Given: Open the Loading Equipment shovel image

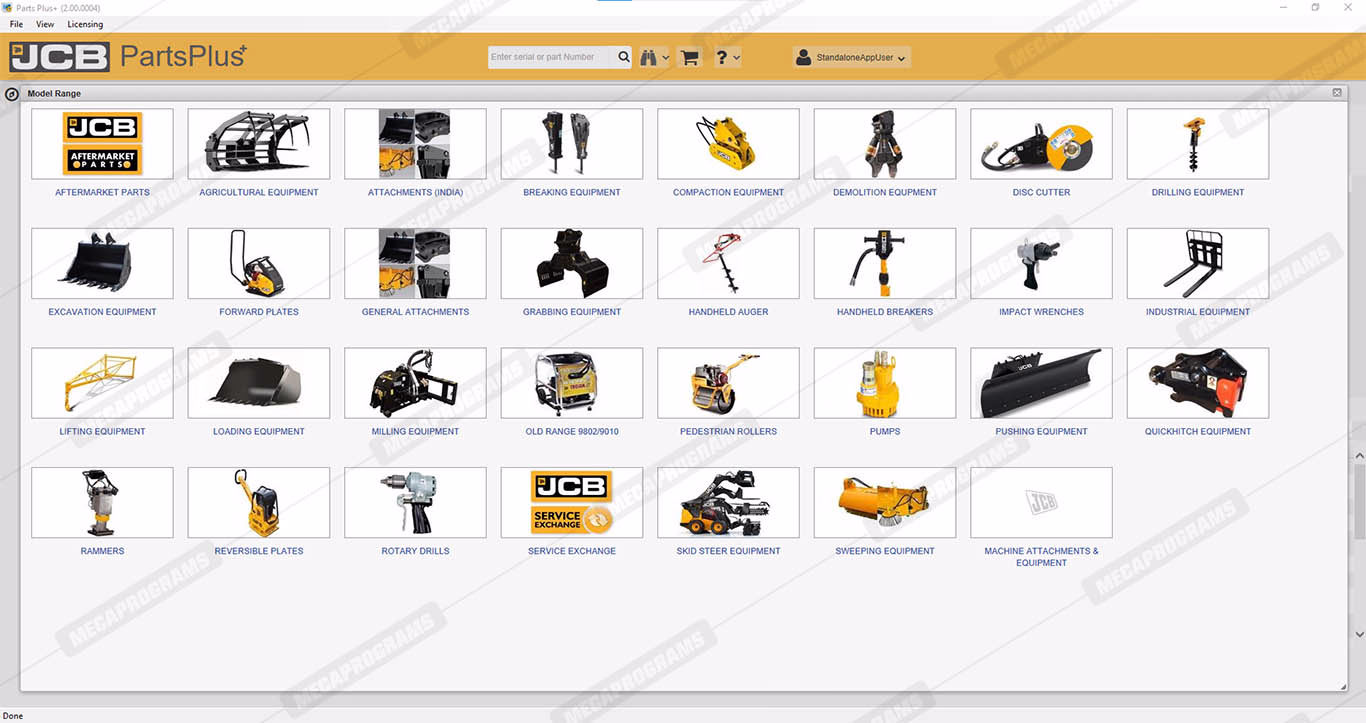Looking at the screenshot, I should tap(259, 383).
